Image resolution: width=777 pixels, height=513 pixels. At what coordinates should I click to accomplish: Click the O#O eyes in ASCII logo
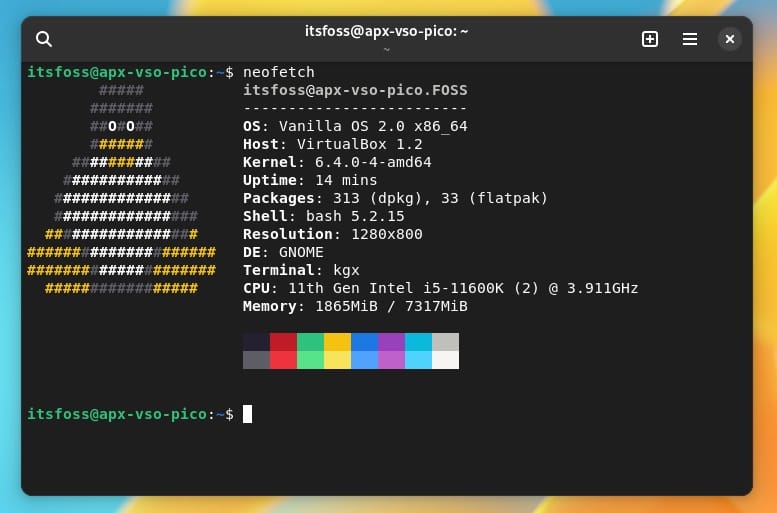point(121,126)
